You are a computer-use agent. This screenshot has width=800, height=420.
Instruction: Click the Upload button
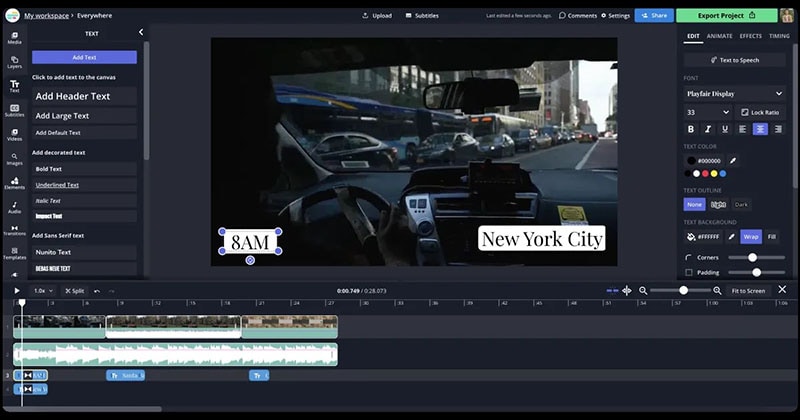[x=377, y=16]
